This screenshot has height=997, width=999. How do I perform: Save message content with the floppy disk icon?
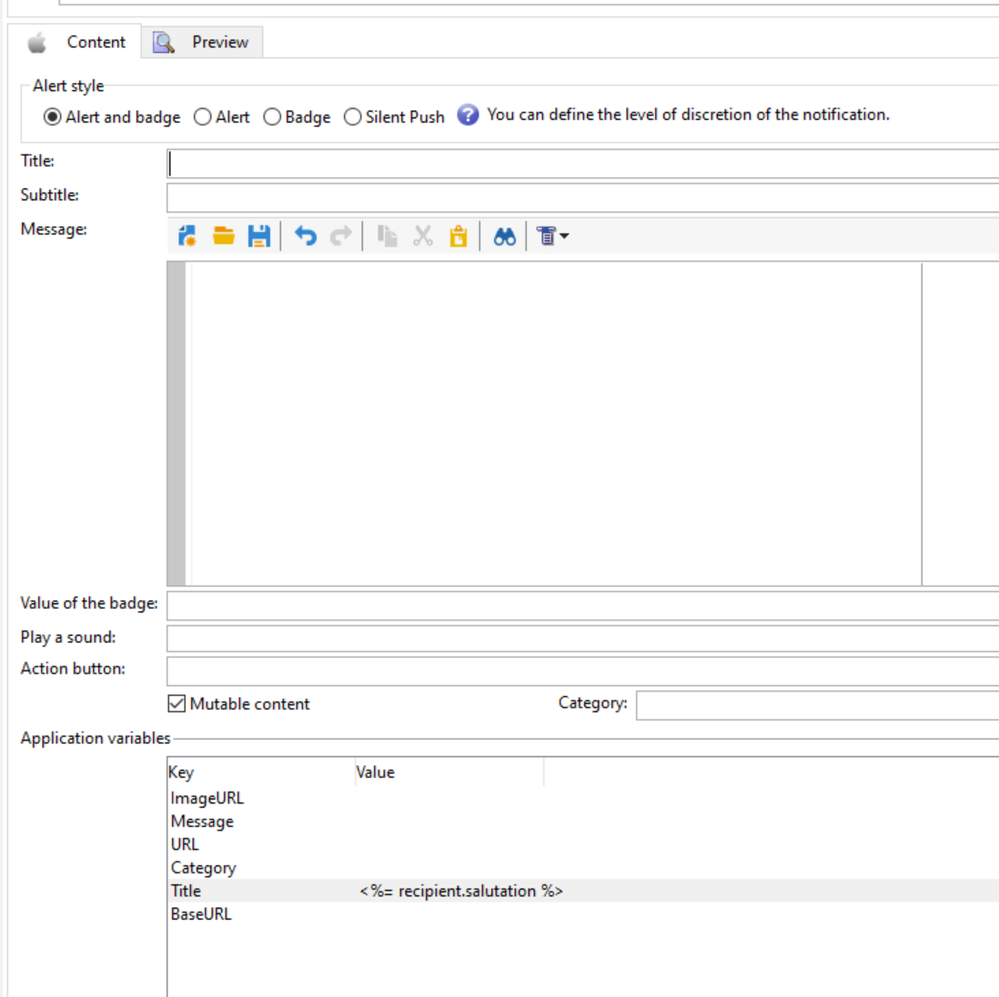click(x=259, y=236)
